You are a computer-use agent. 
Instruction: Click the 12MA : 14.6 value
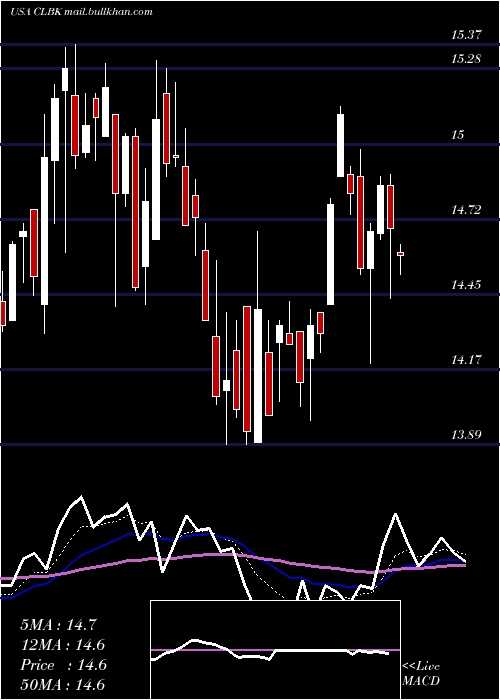tap(62, 645)
